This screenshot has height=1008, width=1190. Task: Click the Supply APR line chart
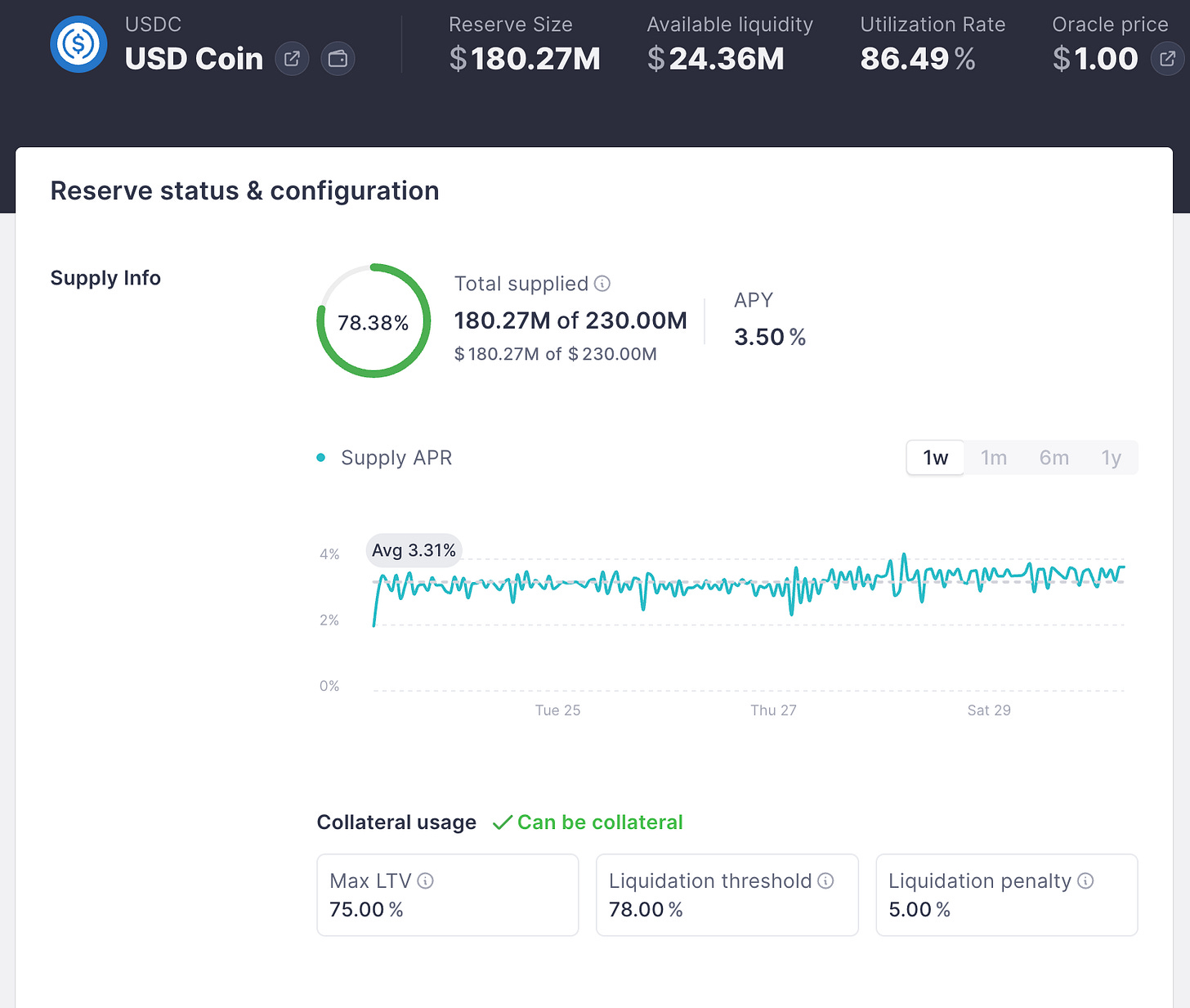click(x=749, y=621)
